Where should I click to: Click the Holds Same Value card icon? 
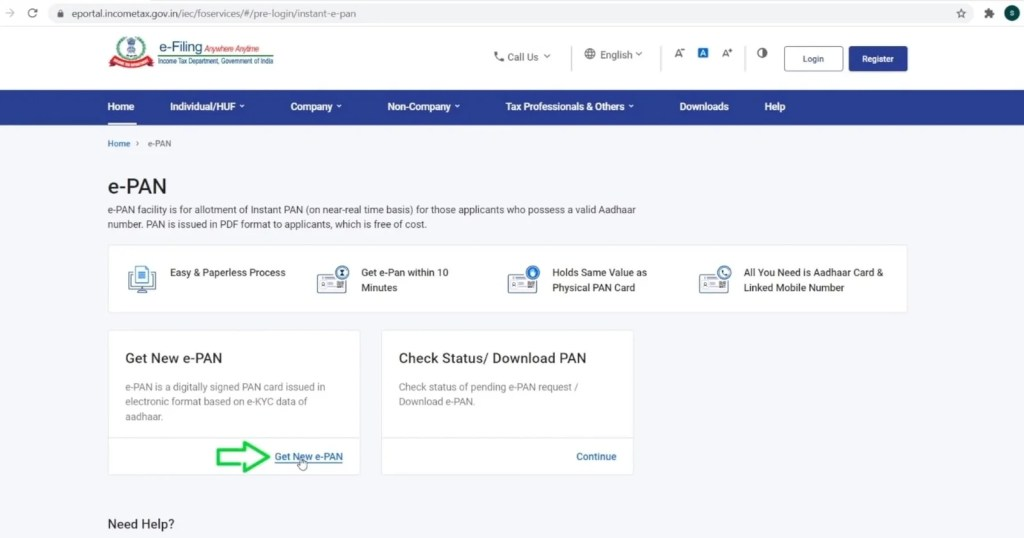tap(524, 279)
